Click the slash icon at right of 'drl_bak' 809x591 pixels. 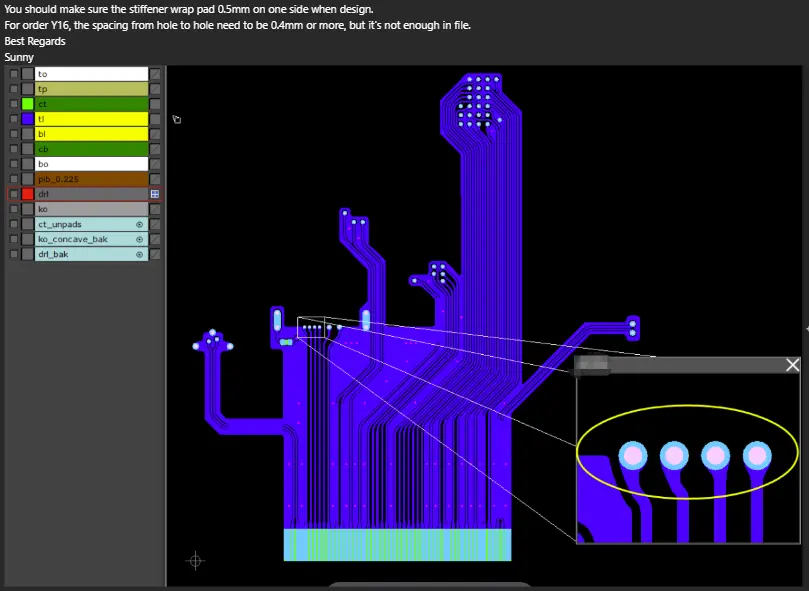point(155,254)
